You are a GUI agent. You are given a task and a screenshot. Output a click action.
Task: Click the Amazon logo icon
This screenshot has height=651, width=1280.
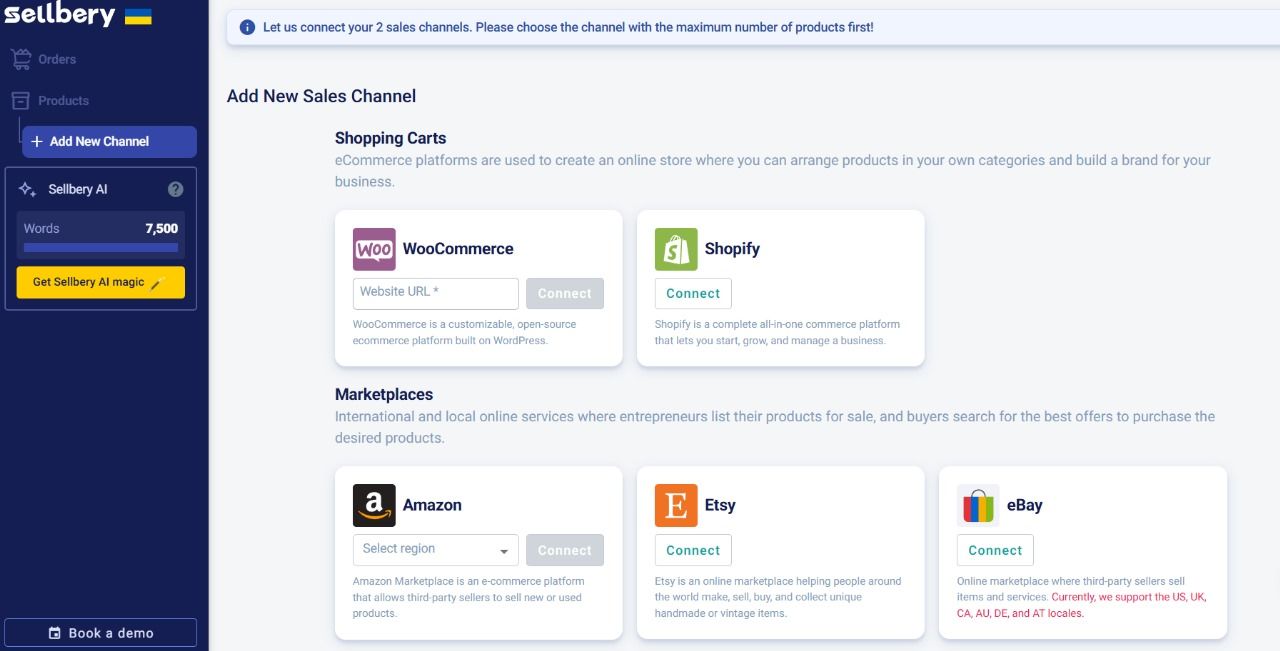pyautogui.click(x=374, y=505)
